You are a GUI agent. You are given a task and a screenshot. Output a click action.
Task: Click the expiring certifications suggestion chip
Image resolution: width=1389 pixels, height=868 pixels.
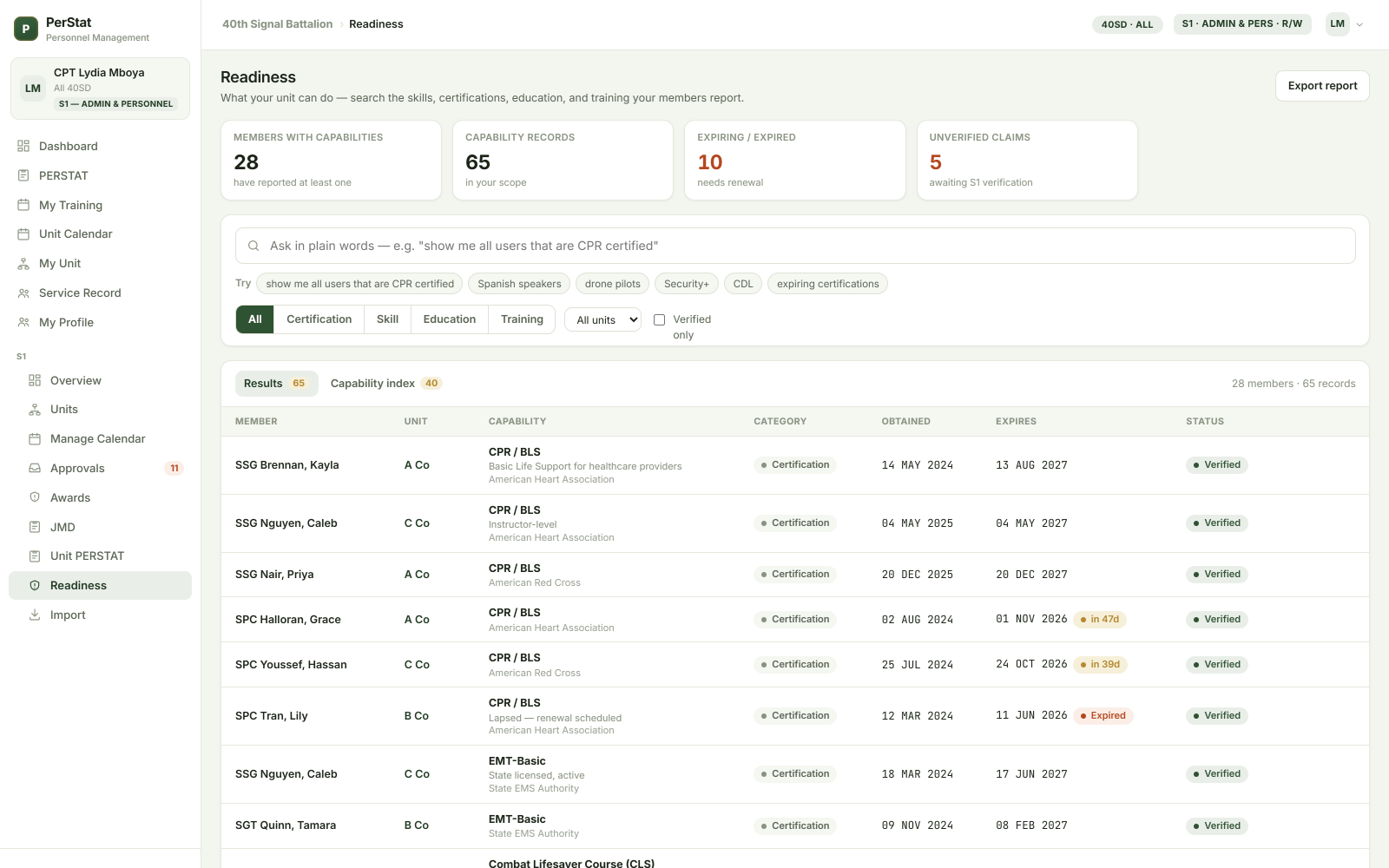(827, 284)
